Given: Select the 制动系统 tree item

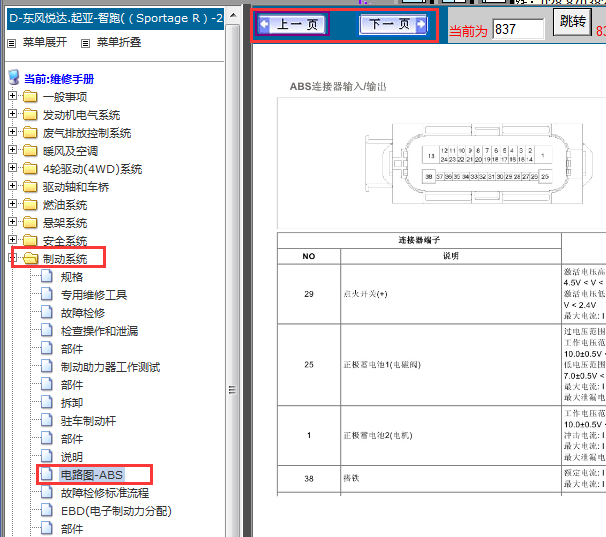Looking at the screenshot, I should 65,259.
